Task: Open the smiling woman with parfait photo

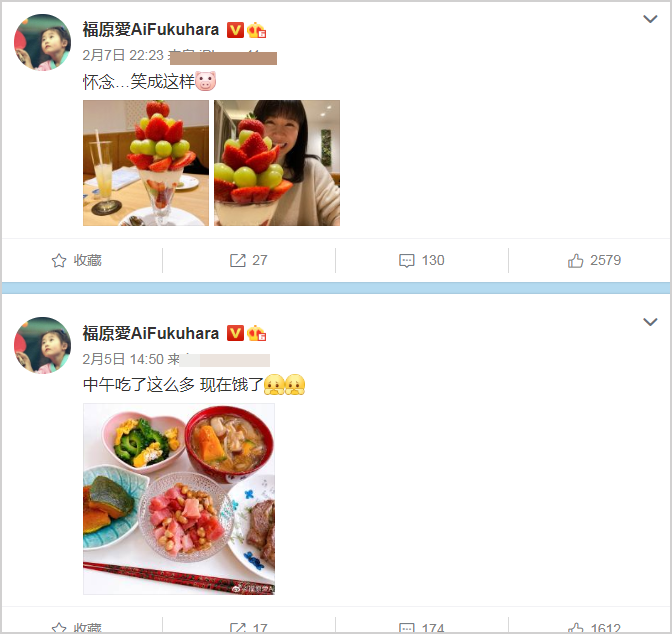Action: [x=277, y=163]
